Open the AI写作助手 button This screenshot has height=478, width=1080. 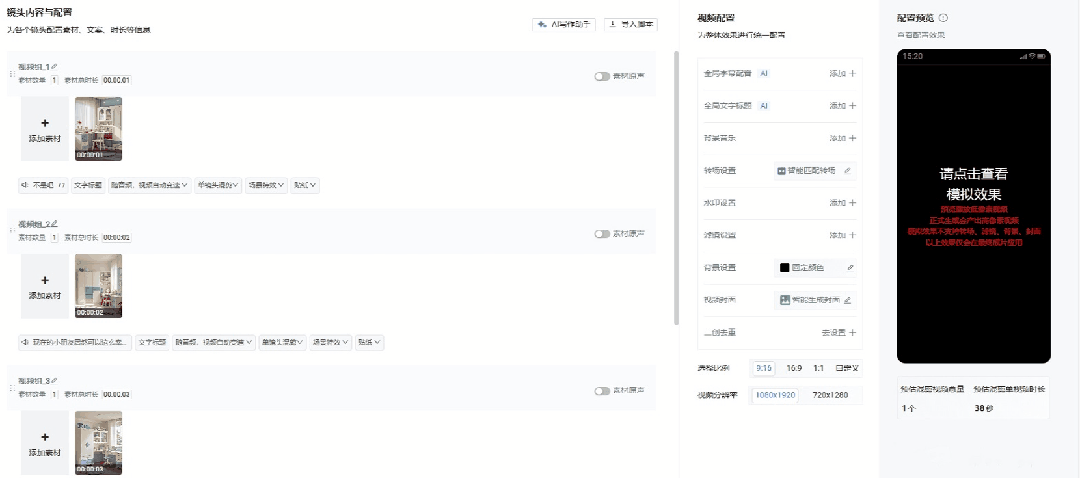click(566, 23)
